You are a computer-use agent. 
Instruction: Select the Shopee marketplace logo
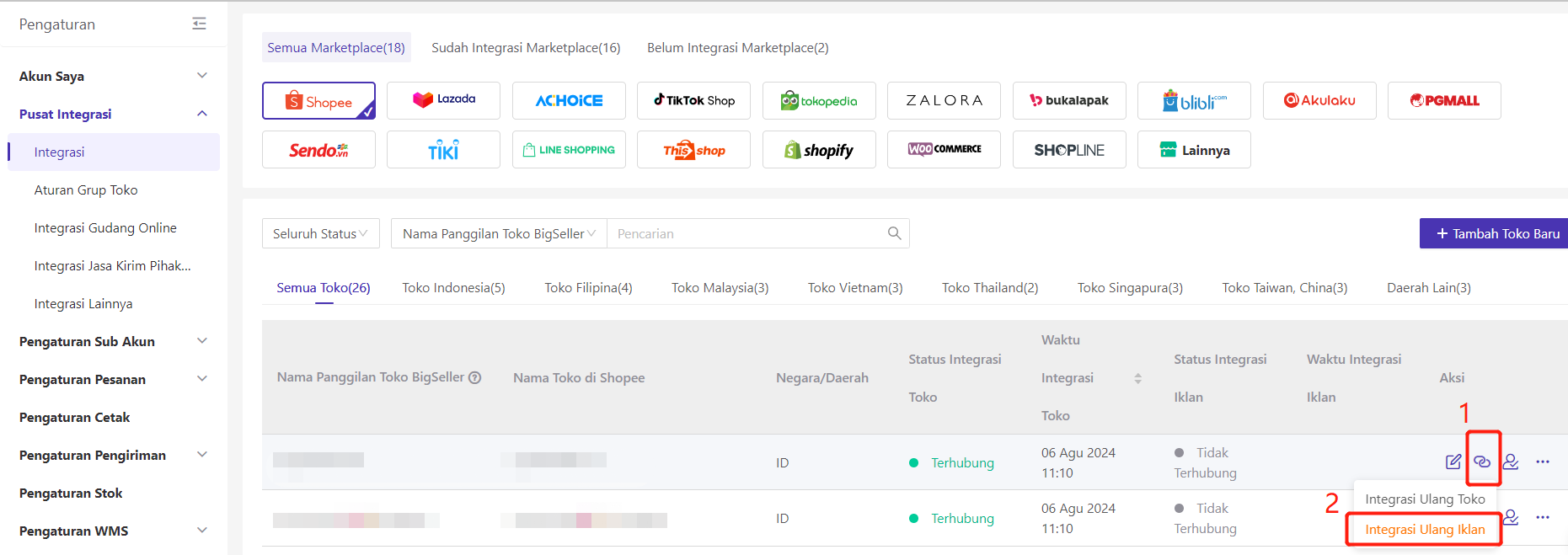point(318,101)
